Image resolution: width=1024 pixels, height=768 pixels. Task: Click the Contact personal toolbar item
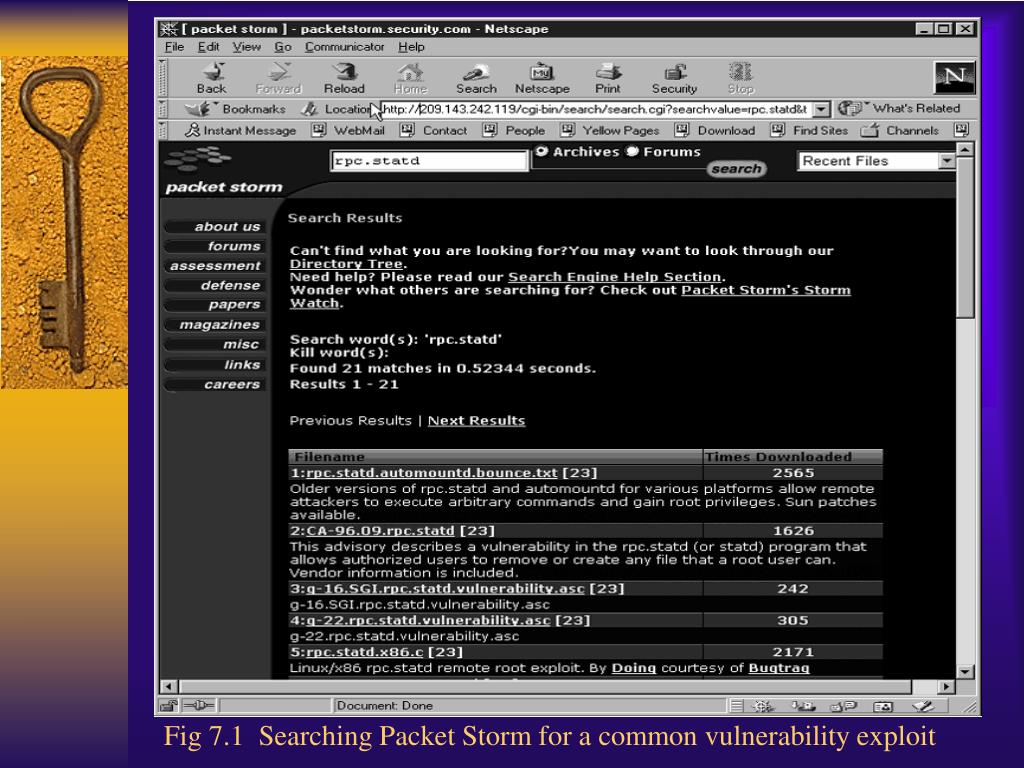pyautogui.click(x=434, y=131)
